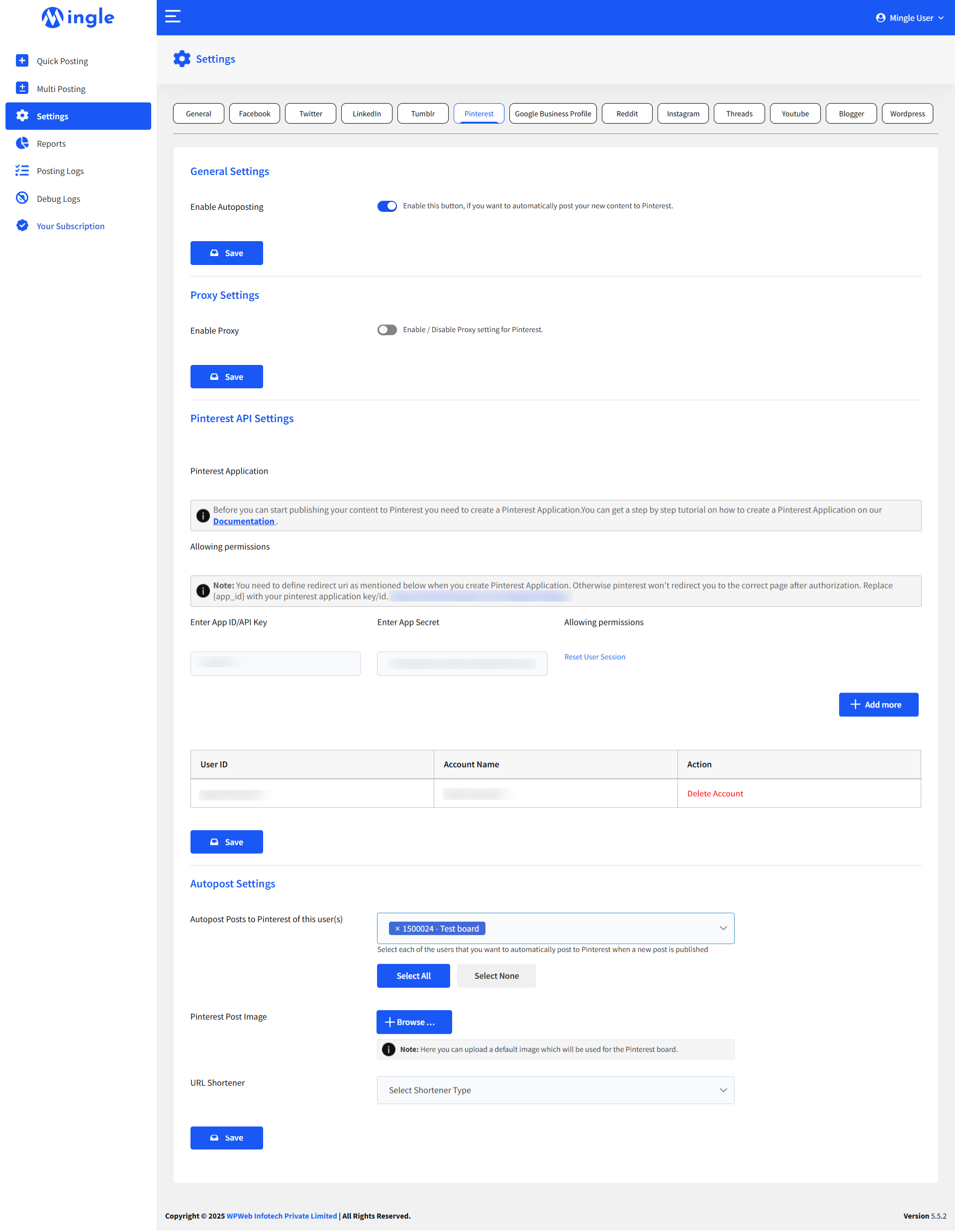Click the Your Subscription badge icon
The height and width of the screenshot is (1232, 955).
22,226
